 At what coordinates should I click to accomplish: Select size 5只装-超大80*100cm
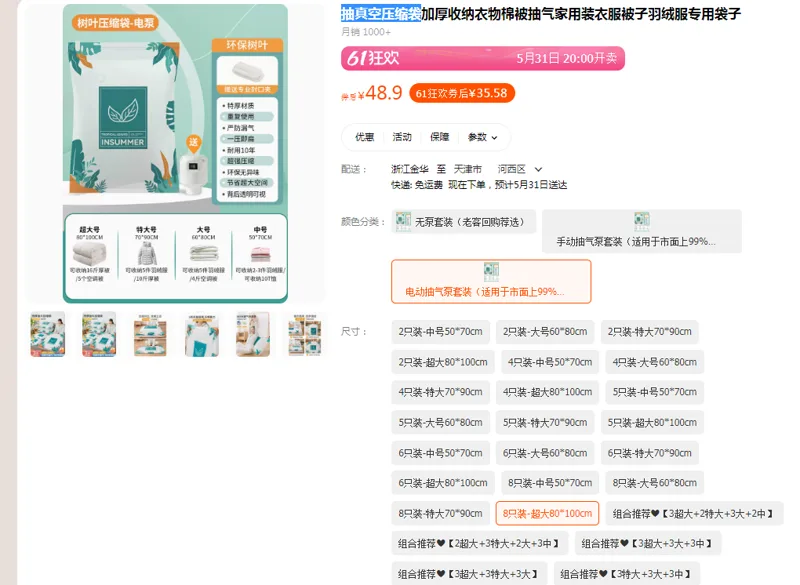pyautogui.click(x=652, y=423)
